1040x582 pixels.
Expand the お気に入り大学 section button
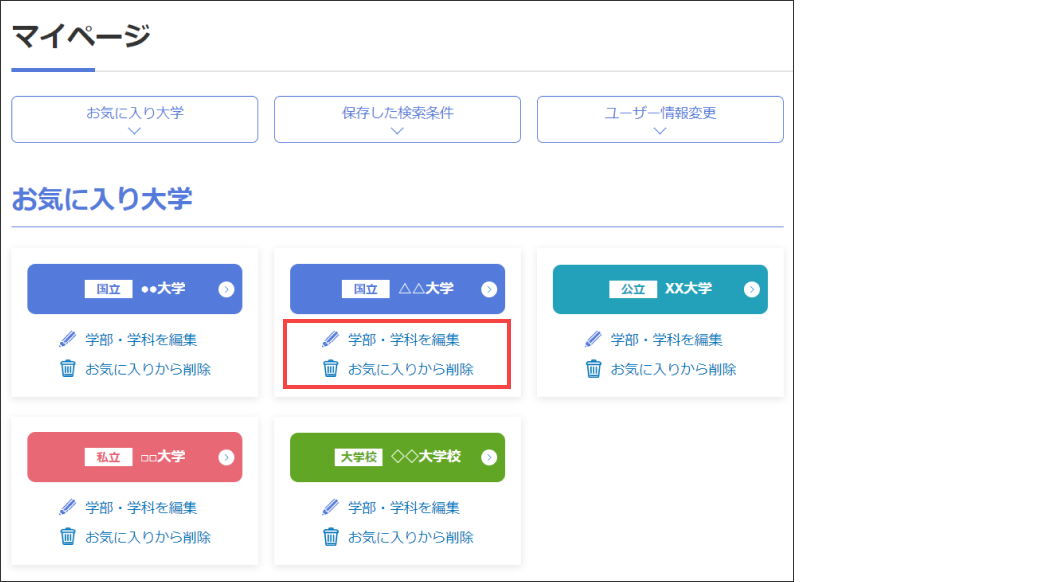pyautogui.click(x=135, y=120)
